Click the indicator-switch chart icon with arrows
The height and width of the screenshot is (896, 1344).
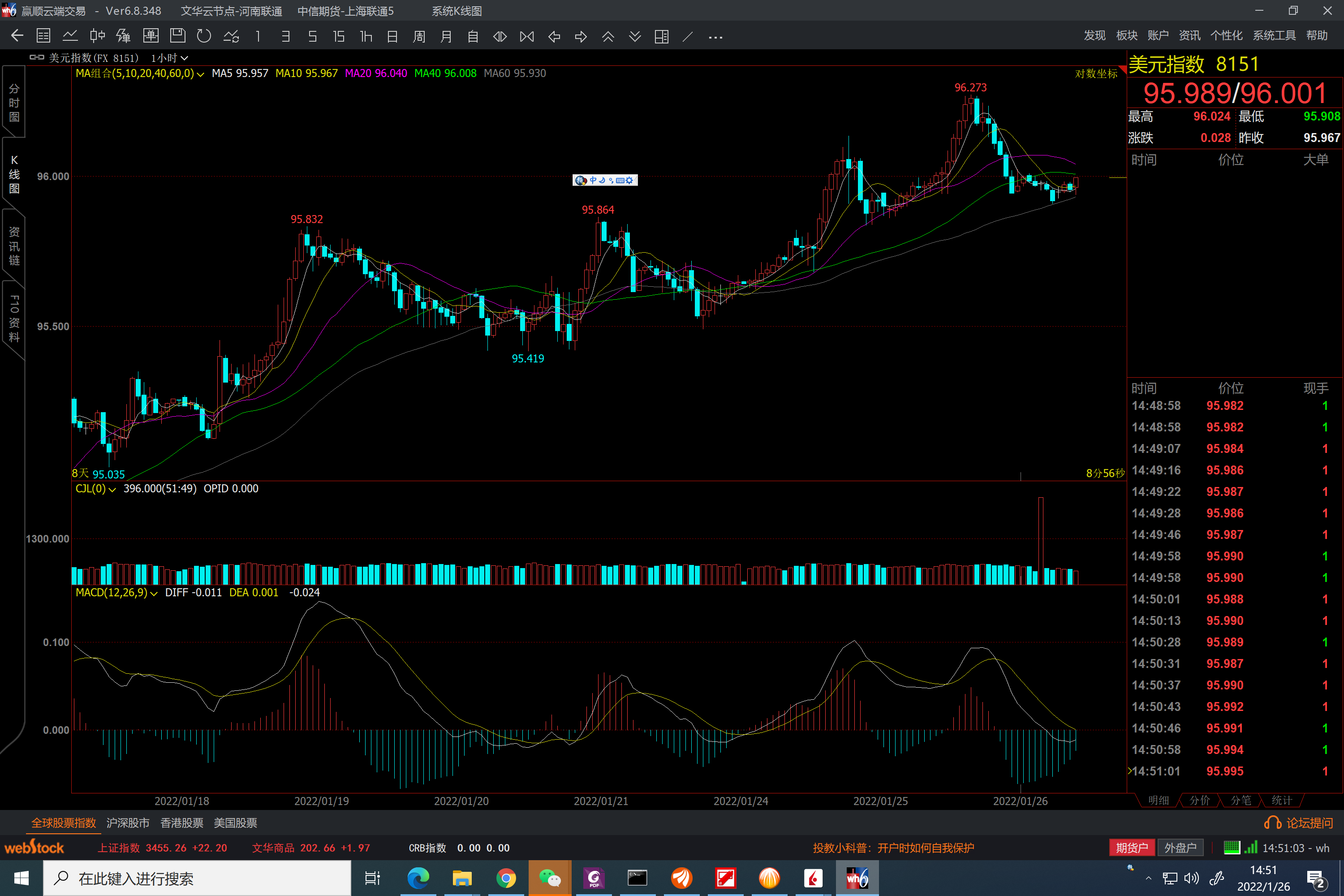[x=232, y=36]
